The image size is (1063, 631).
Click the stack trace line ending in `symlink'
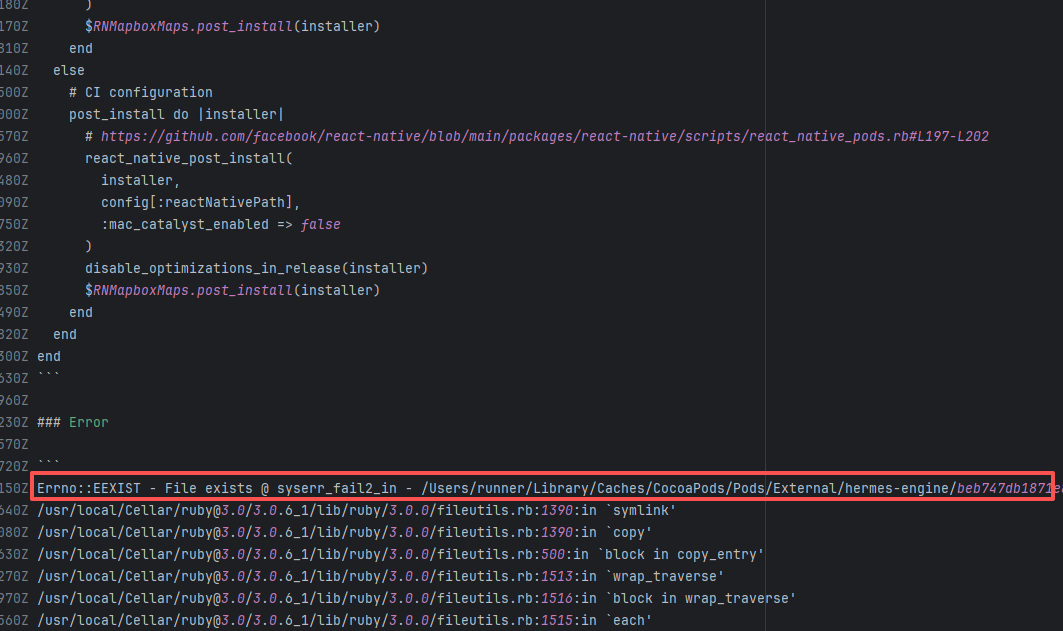point(358,510)
